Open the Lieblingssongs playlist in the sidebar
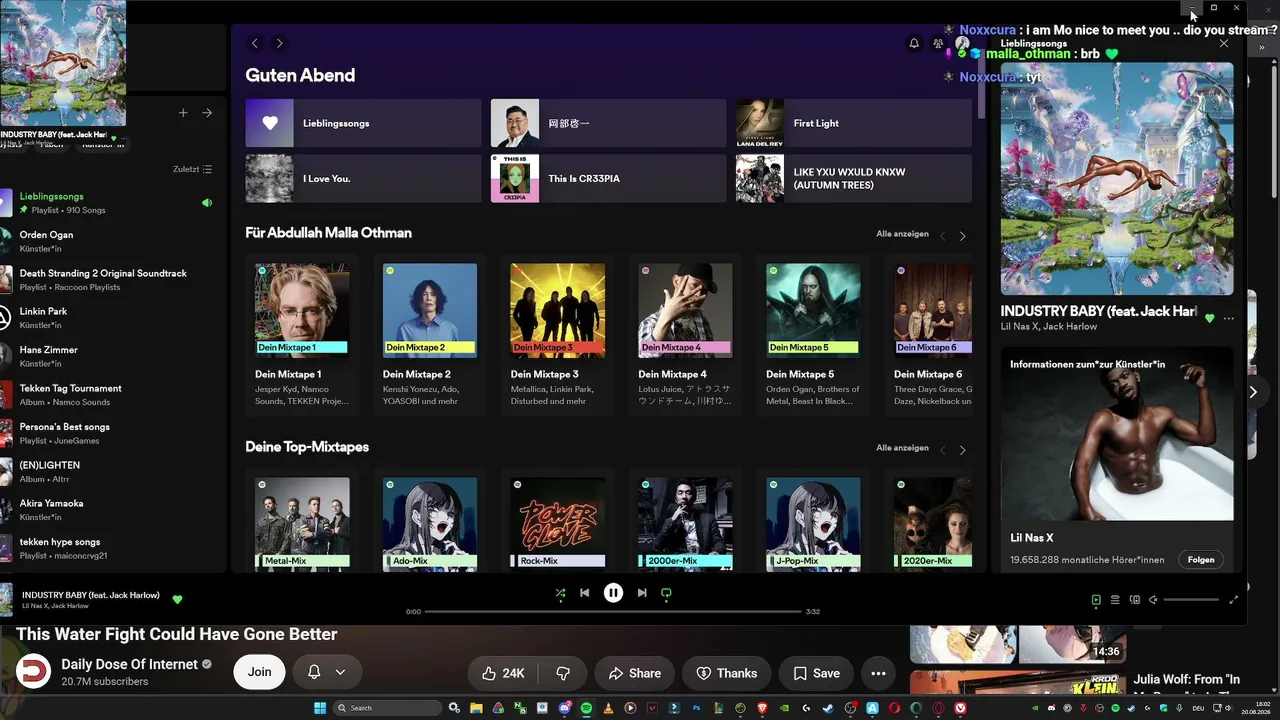Image resolution: width=1280 pixels, height=720 pixels. (107, 203)
